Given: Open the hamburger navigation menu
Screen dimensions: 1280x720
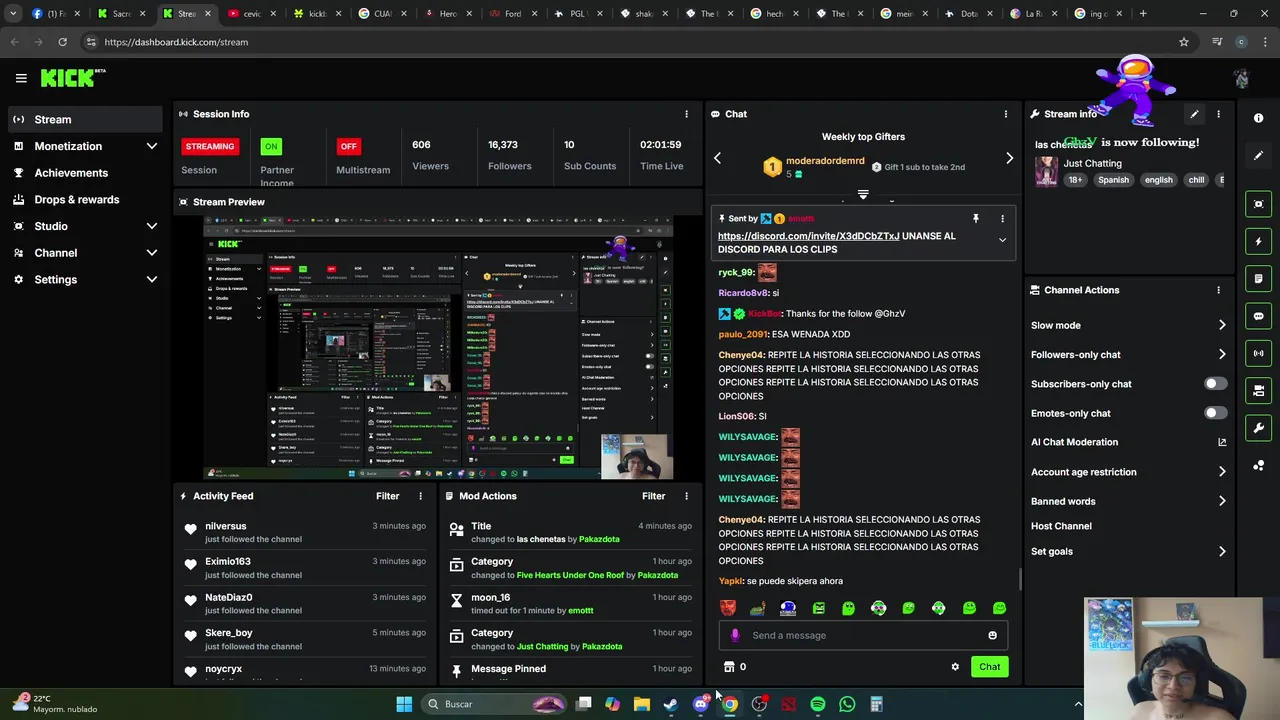Looking at the screenshot, I should click(x=21, y=78).
